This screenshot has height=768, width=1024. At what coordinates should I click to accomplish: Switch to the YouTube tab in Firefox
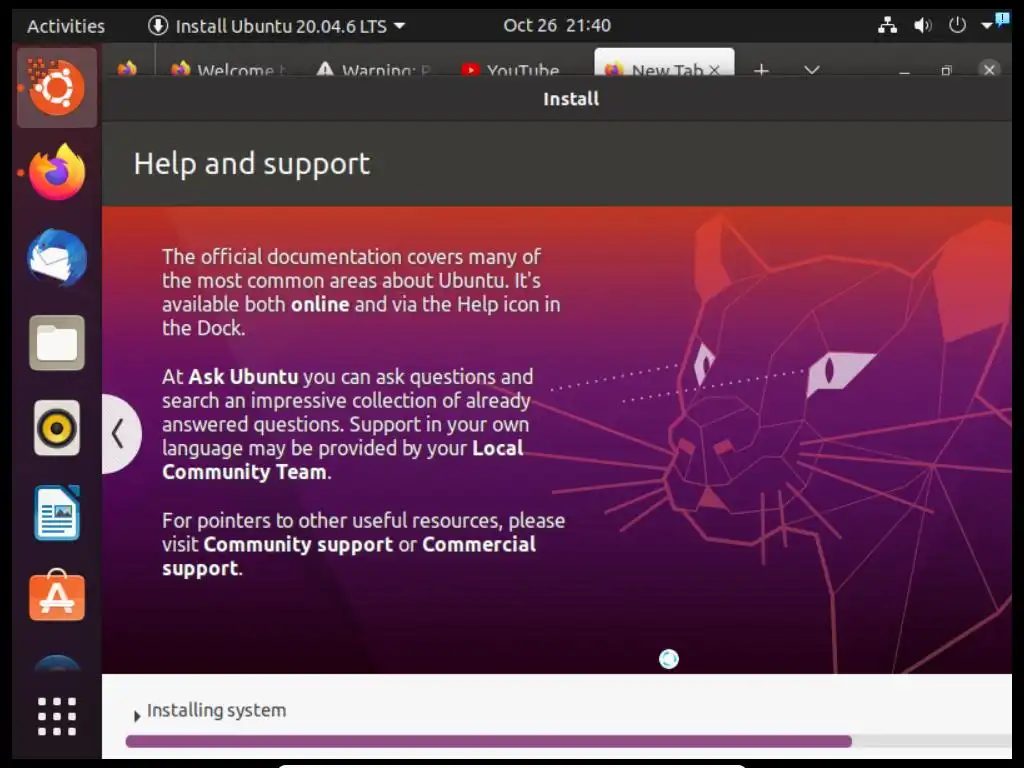pyautogui.click(x=511, y=68)
